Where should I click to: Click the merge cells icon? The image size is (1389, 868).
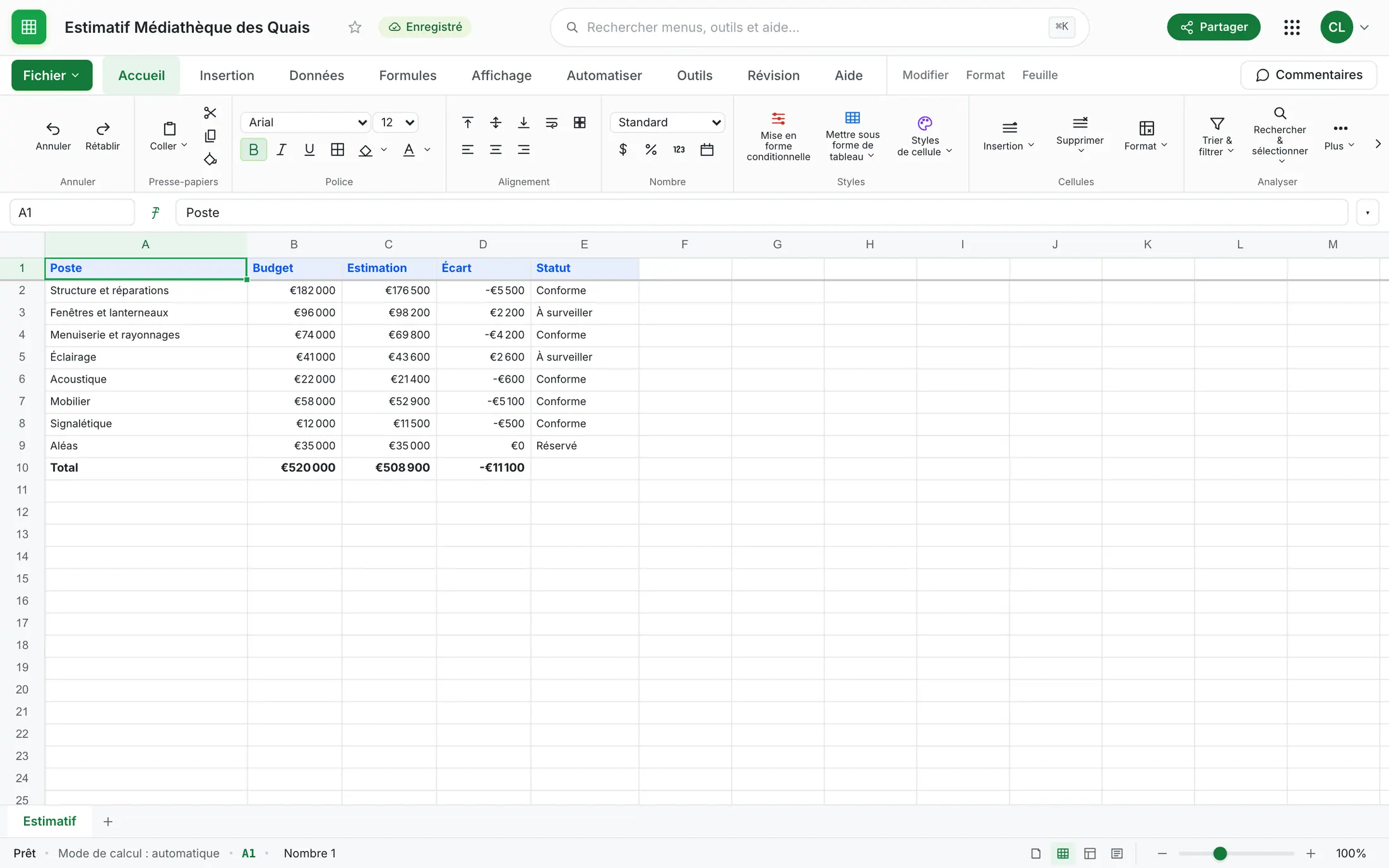(580, 122)
